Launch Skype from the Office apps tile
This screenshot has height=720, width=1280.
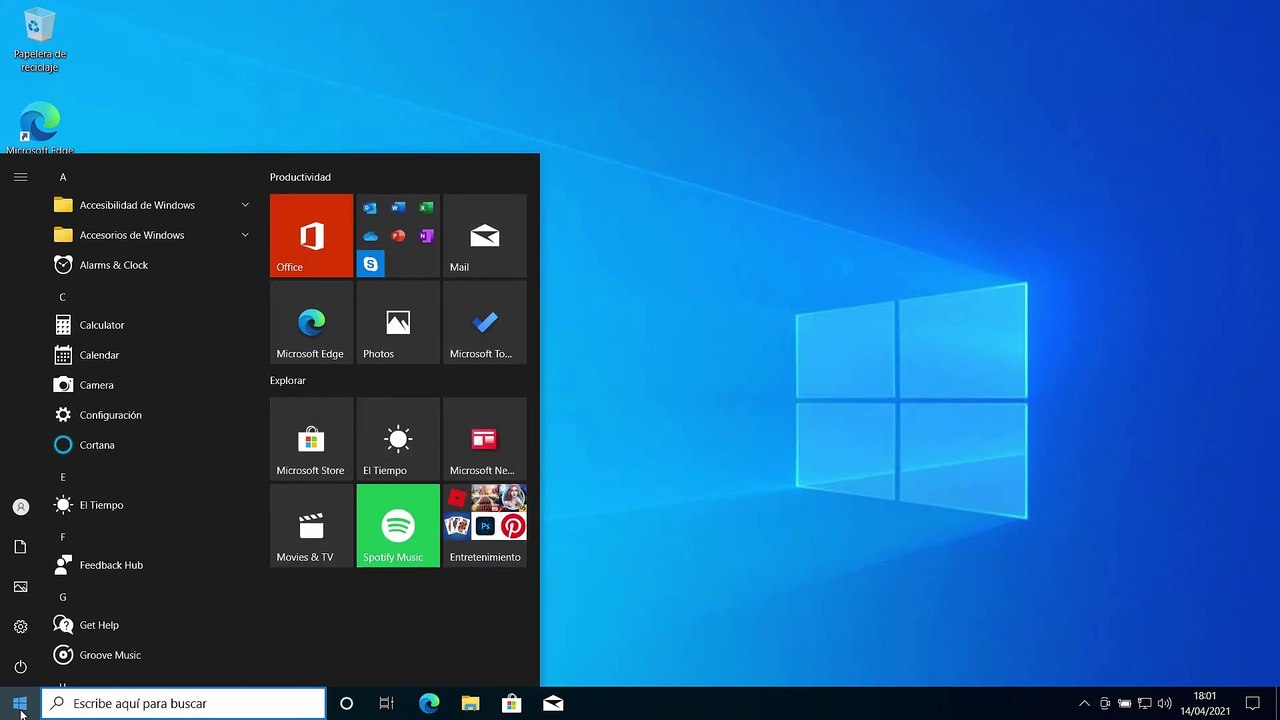pyautogui.click(x=371, y=264)
